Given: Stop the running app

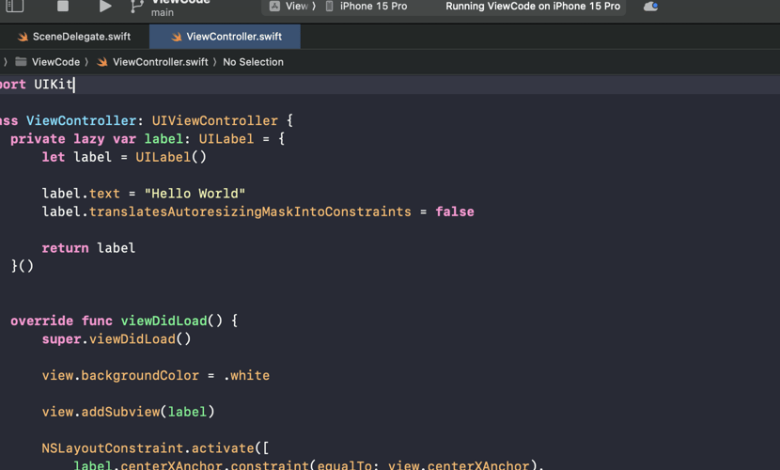Looking at the screenshot, I should [x=63, y=6].
